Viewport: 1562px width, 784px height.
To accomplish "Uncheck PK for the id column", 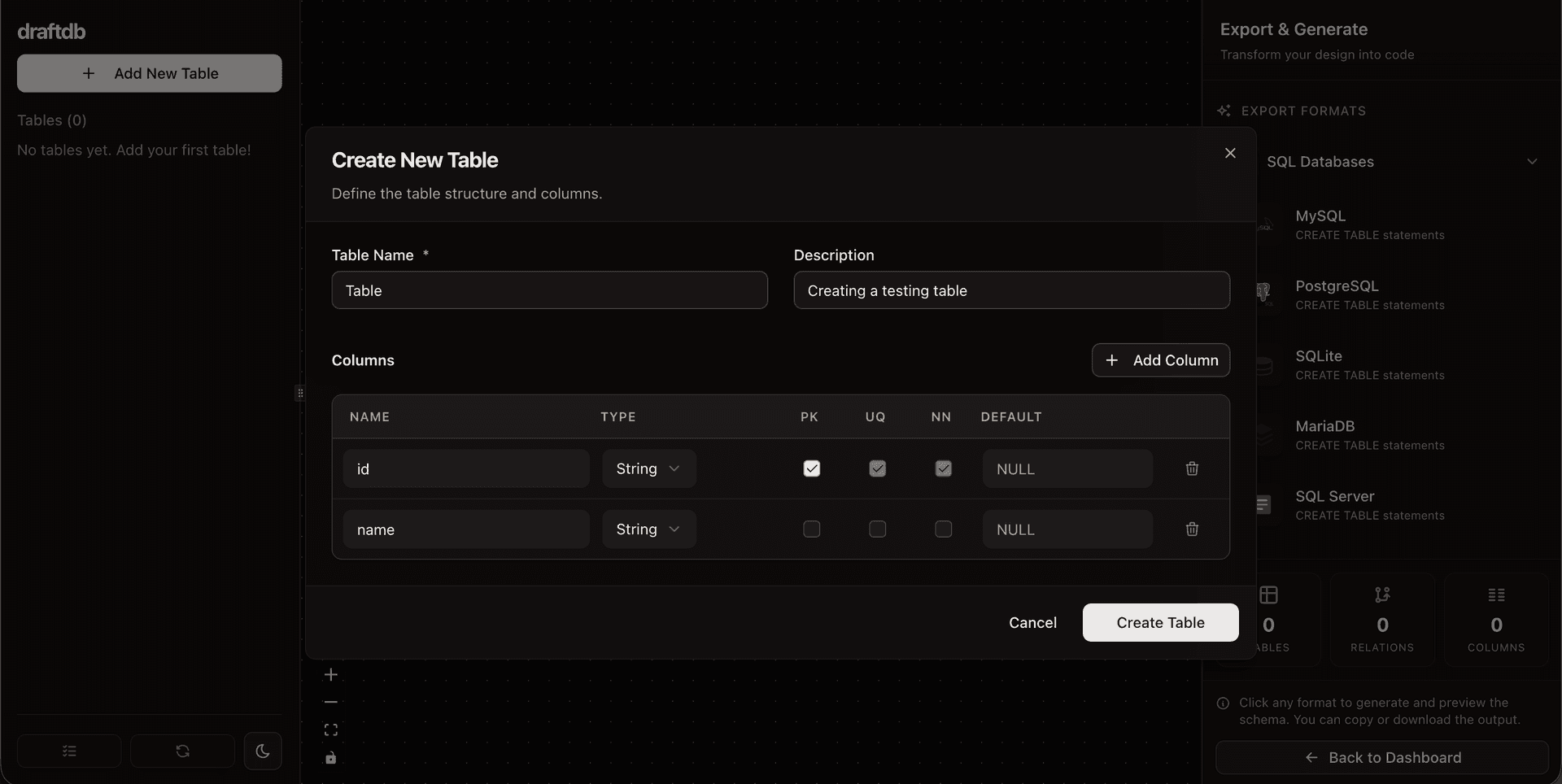I will (811, 468).
